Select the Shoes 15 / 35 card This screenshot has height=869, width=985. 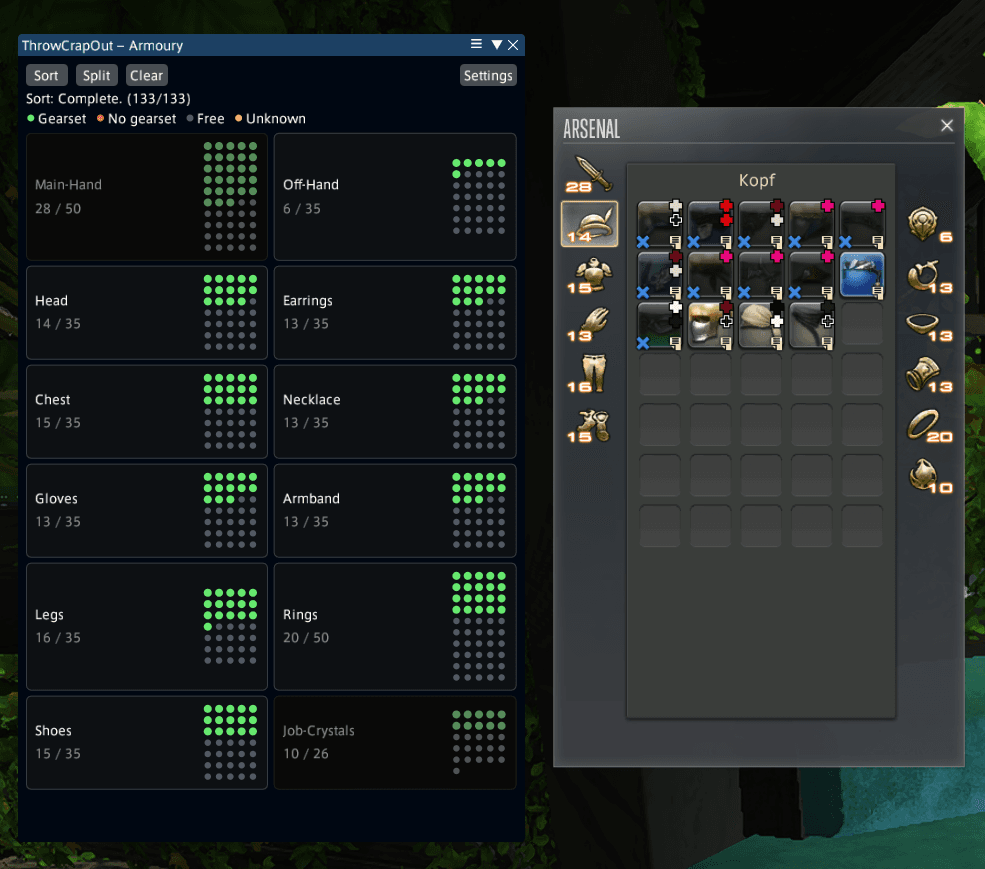pyautogui.click(x=147, y=742)
